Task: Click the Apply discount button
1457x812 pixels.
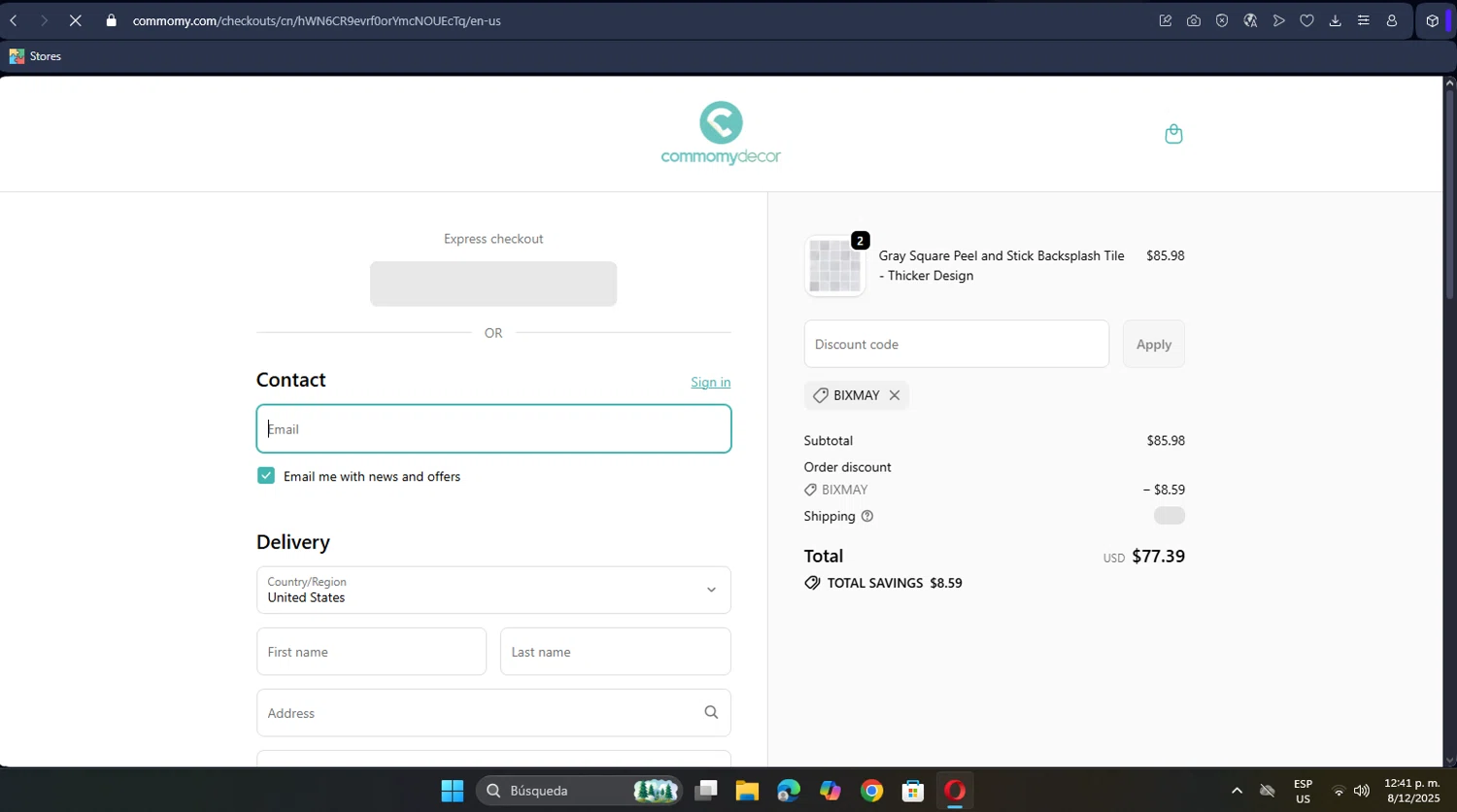Action: 1154,344
